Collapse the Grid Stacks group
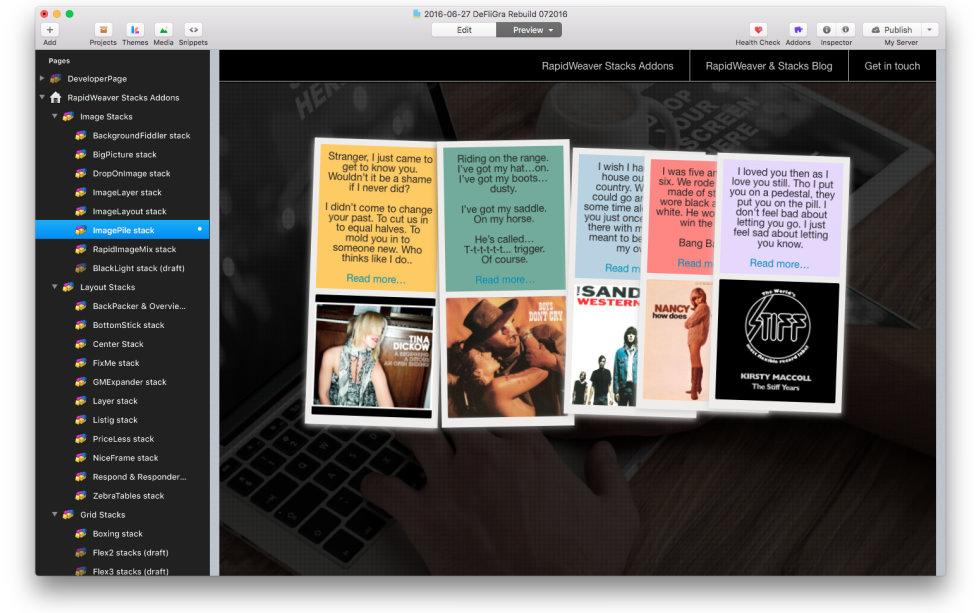 click(x=54, y=514)
